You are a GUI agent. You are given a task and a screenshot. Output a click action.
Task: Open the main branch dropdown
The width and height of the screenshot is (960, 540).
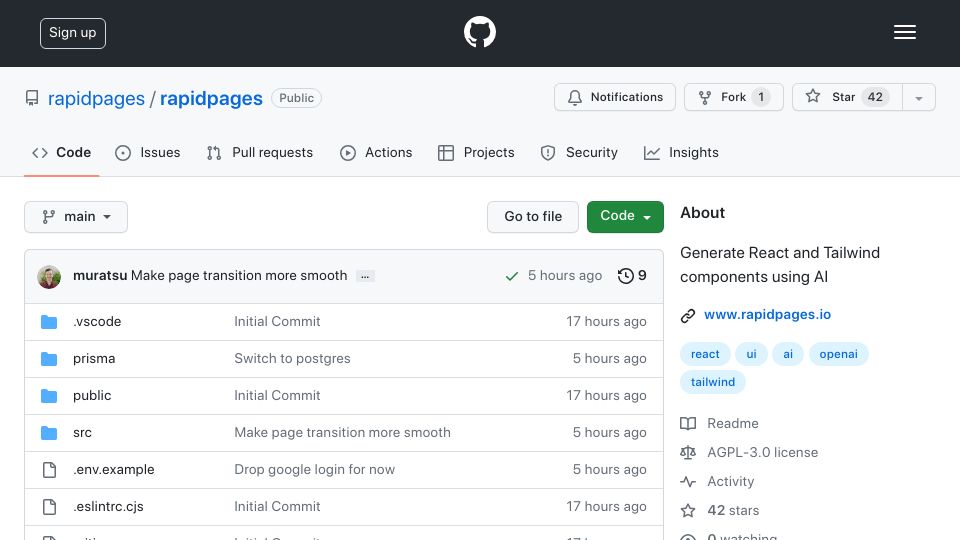coord(76,217)
